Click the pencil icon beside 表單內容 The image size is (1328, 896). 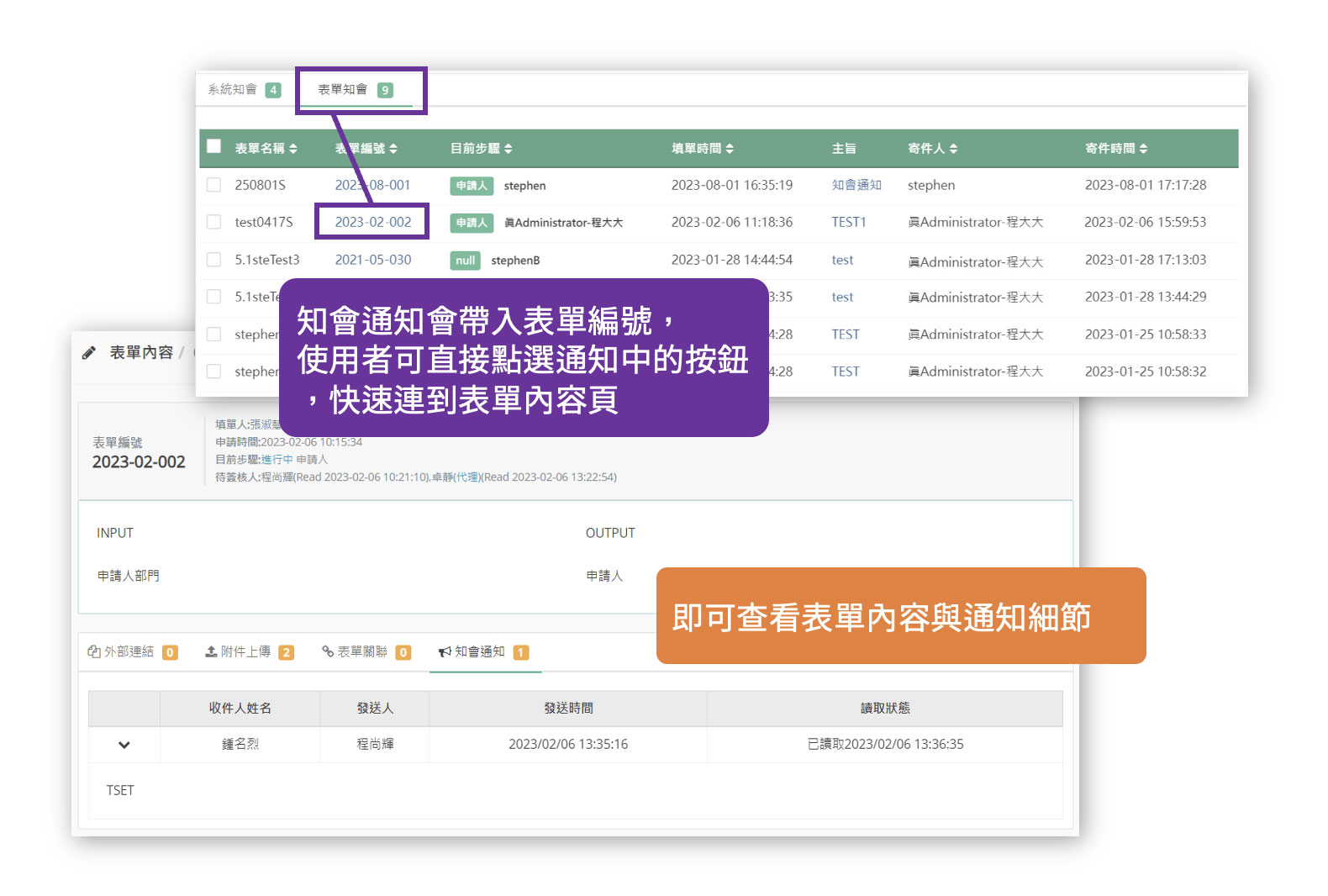pos(89,353)
